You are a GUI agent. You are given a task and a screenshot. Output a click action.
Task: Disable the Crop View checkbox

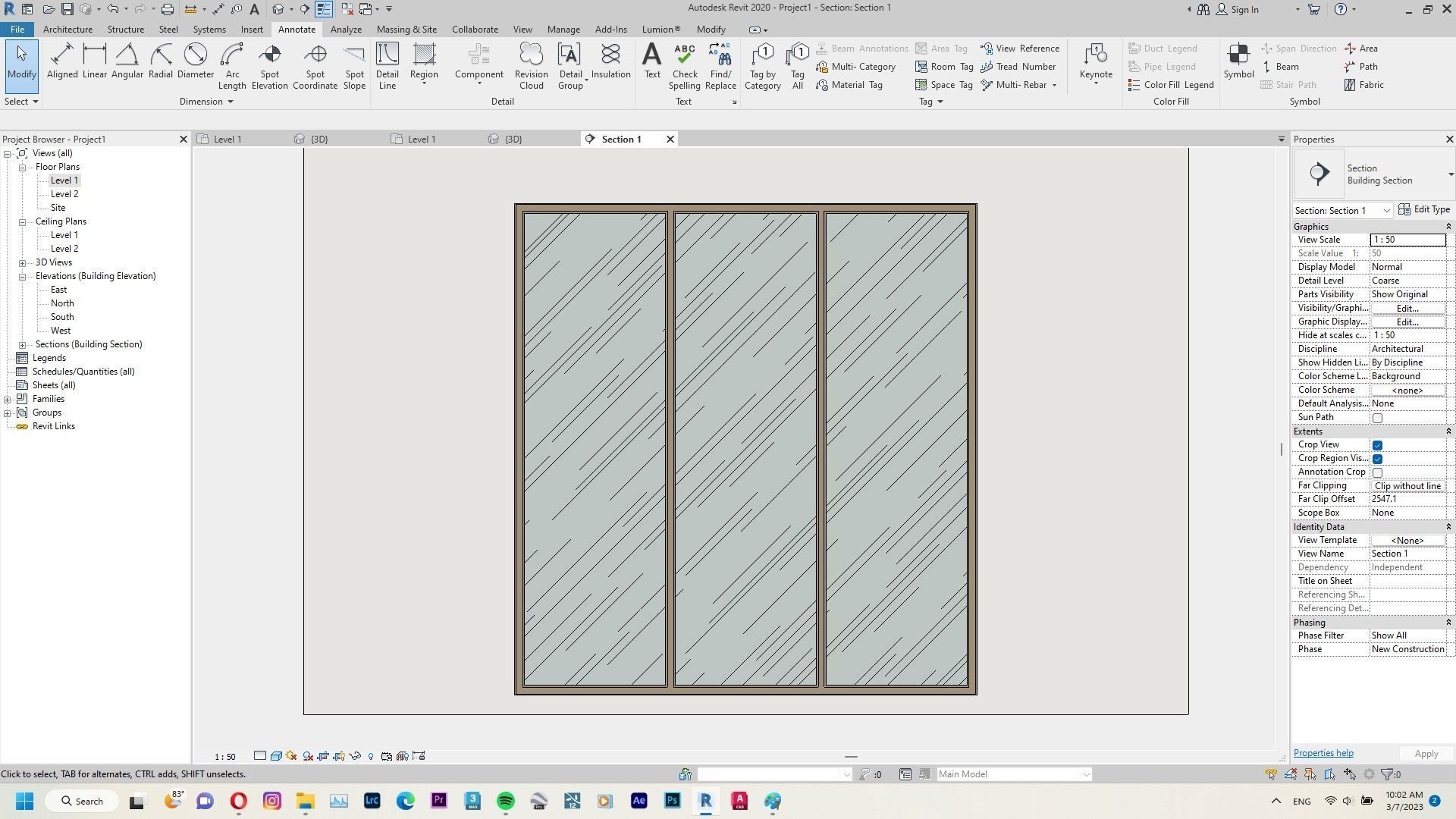[x=1378, y=445]
